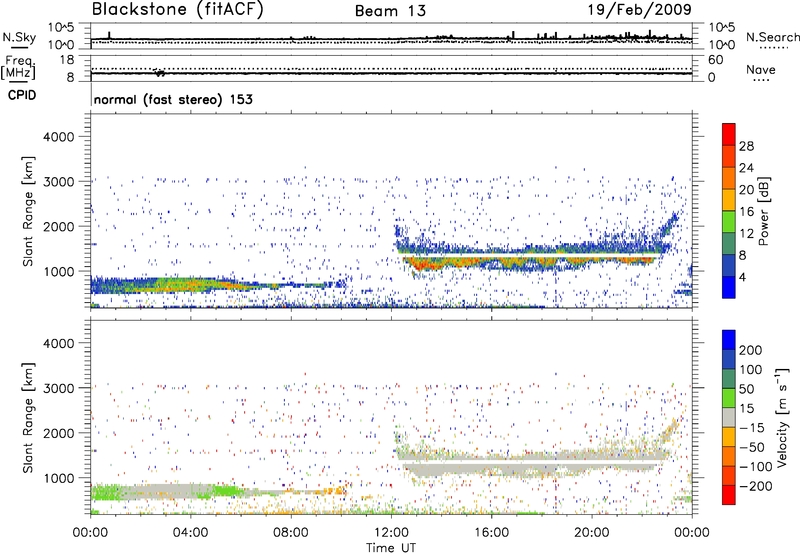Click the '2000' tick of the velocity panel
Image resolution: width=800 pixels, height=554 pixels.
coord(58,433)
